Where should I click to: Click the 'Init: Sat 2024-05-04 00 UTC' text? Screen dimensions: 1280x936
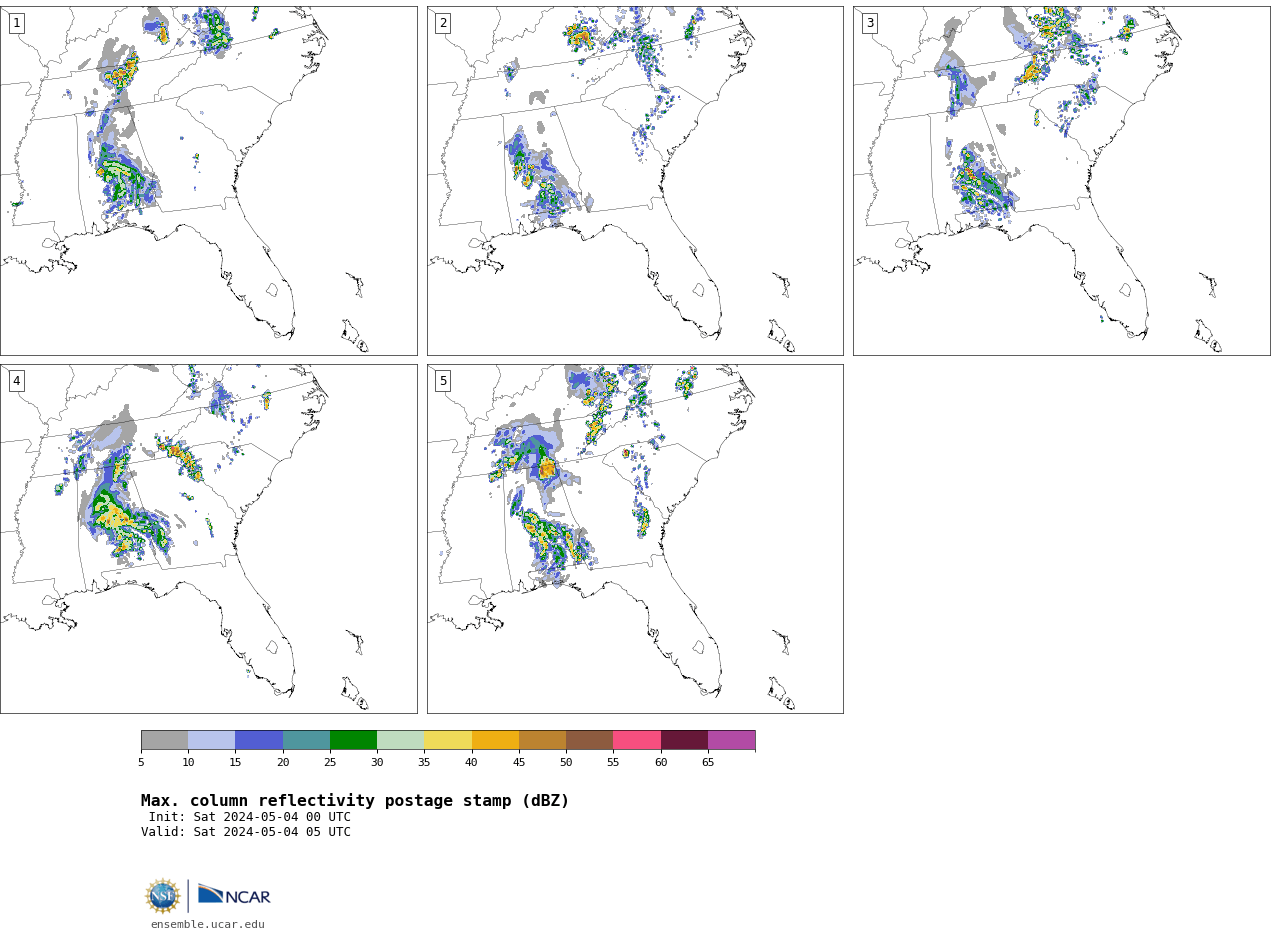[x=250, y=817]
